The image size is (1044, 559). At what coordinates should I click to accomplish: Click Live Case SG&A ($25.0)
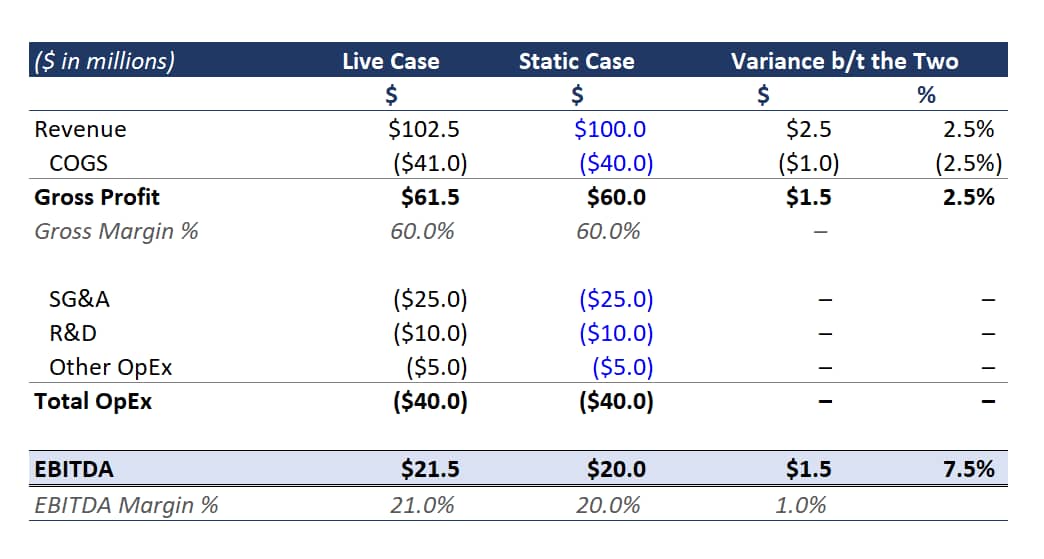(x=430, y=299)
